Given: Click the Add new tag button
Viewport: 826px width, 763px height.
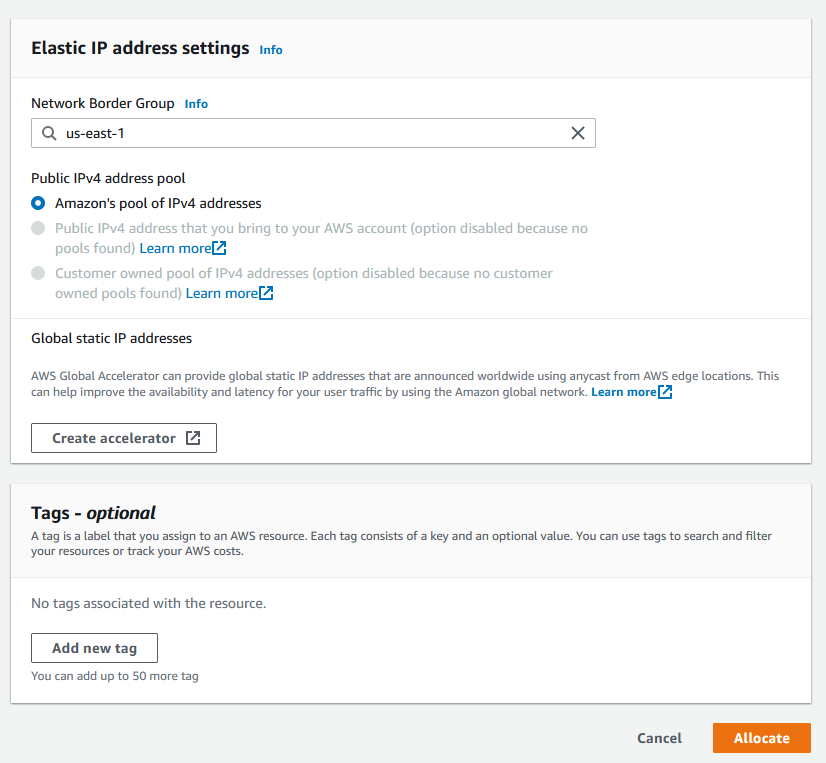Looking at the screenshot, I should 94,648.
